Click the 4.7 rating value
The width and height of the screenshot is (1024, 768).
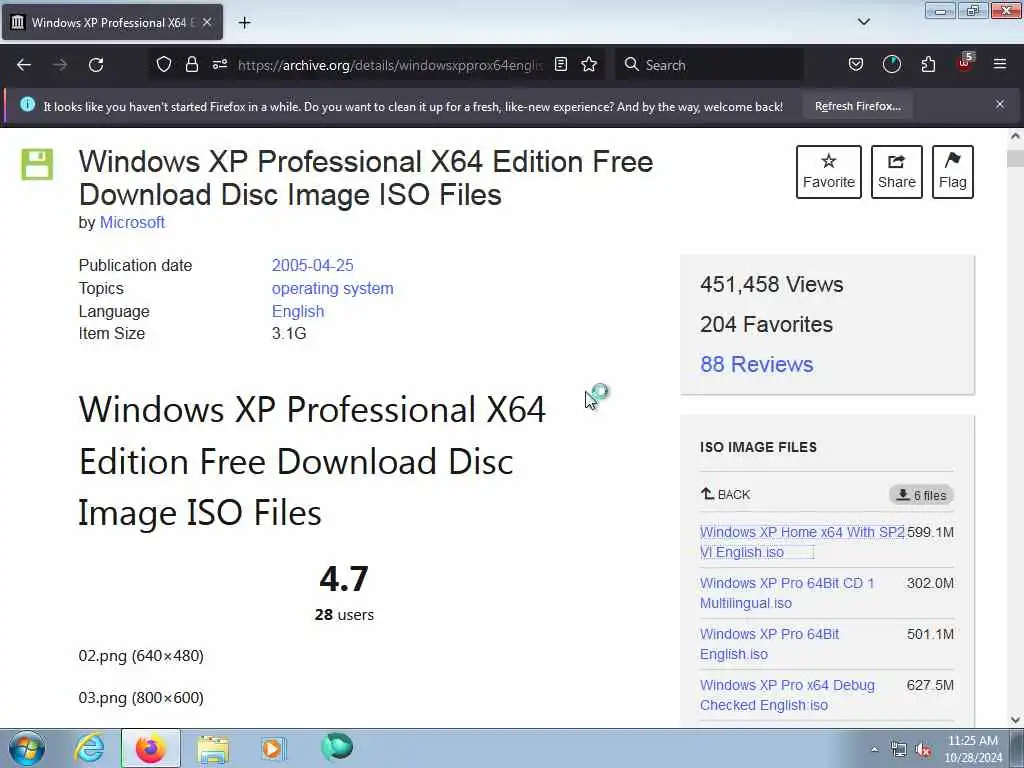(x=344, y=579)
